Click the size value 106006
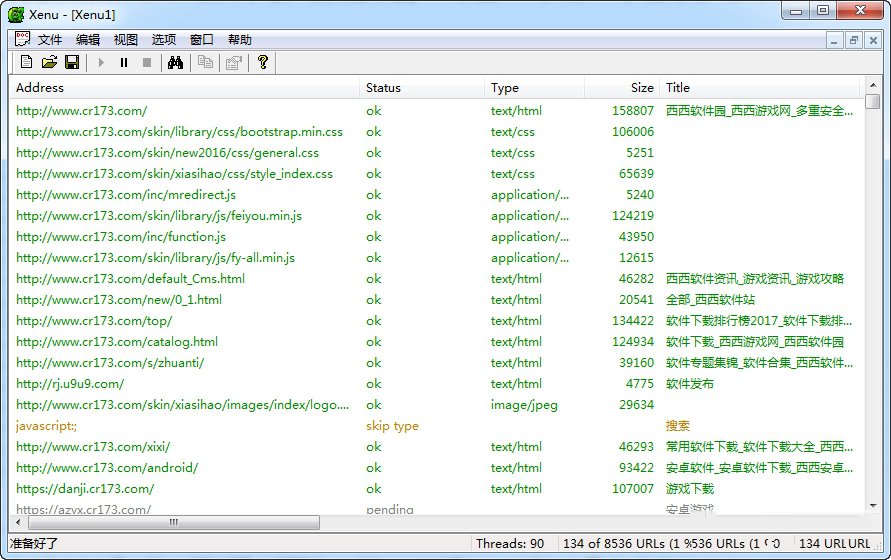Viewport: 891px width, 560px height. 632,132
